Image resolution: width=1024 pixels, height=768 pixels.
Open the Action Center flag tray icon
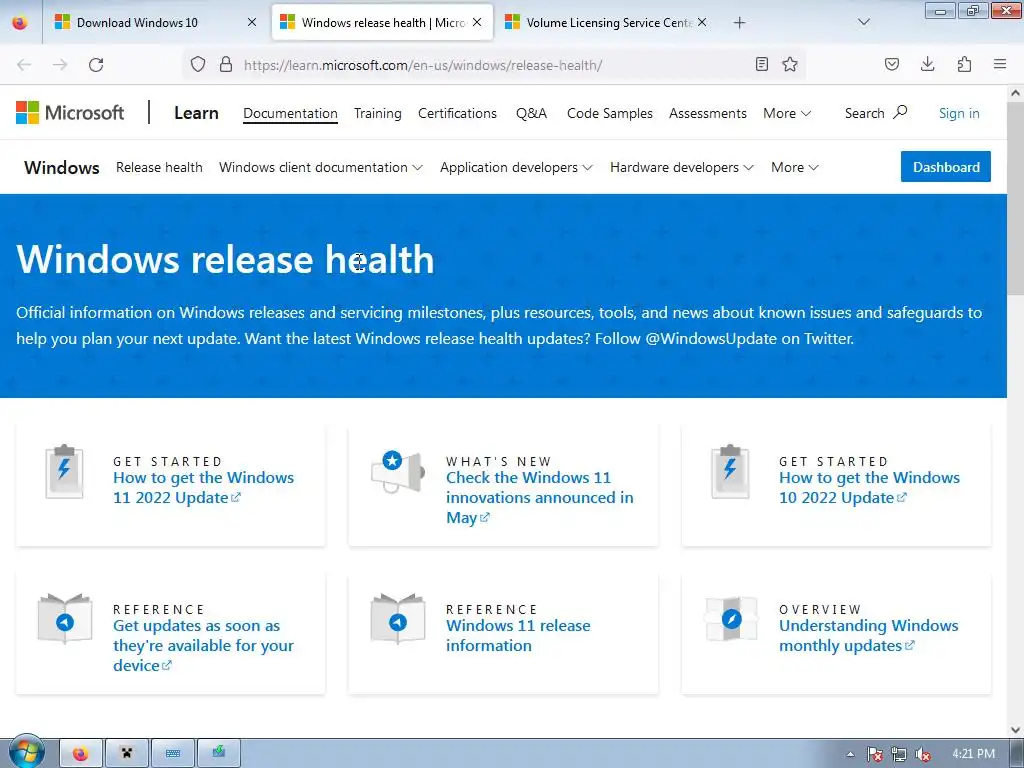(875, 754)
